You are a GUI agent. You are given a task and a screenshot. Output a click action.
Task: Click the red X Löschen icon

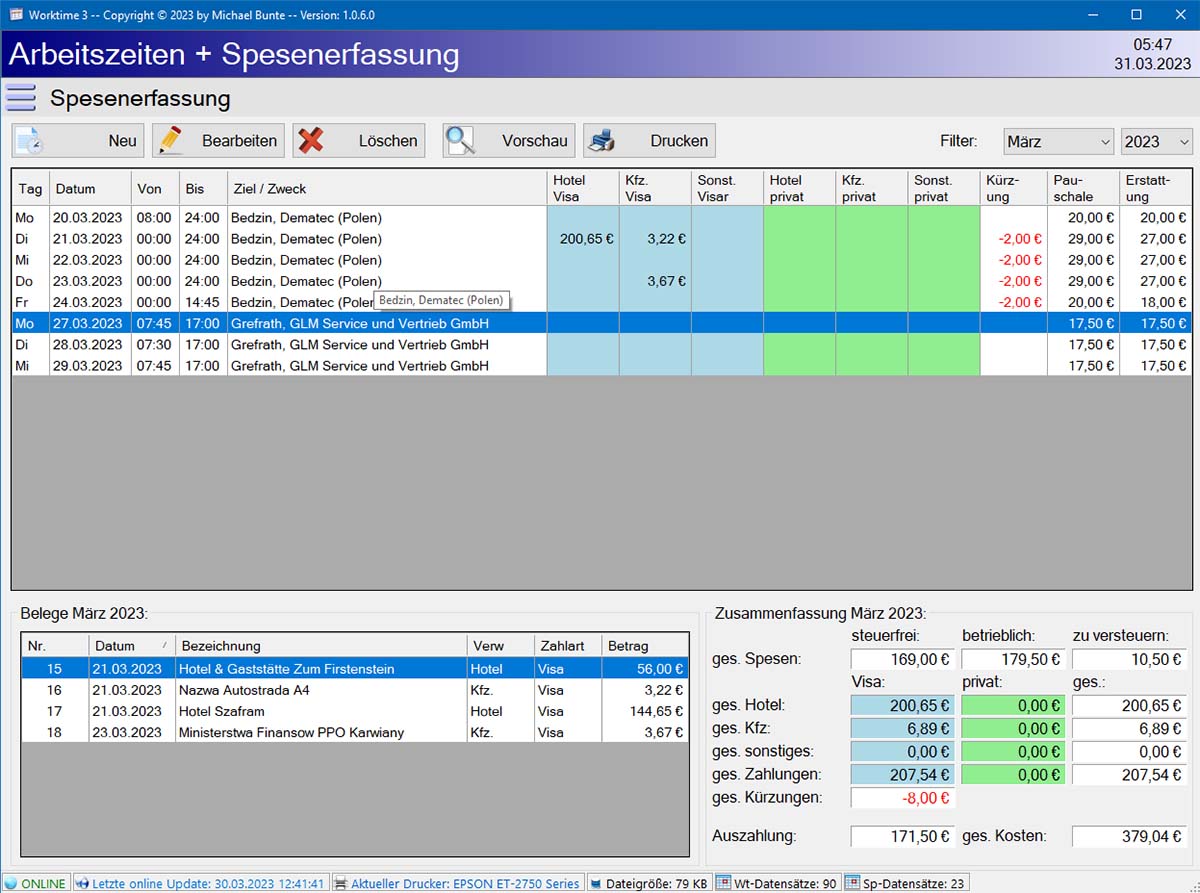[311, 141]
